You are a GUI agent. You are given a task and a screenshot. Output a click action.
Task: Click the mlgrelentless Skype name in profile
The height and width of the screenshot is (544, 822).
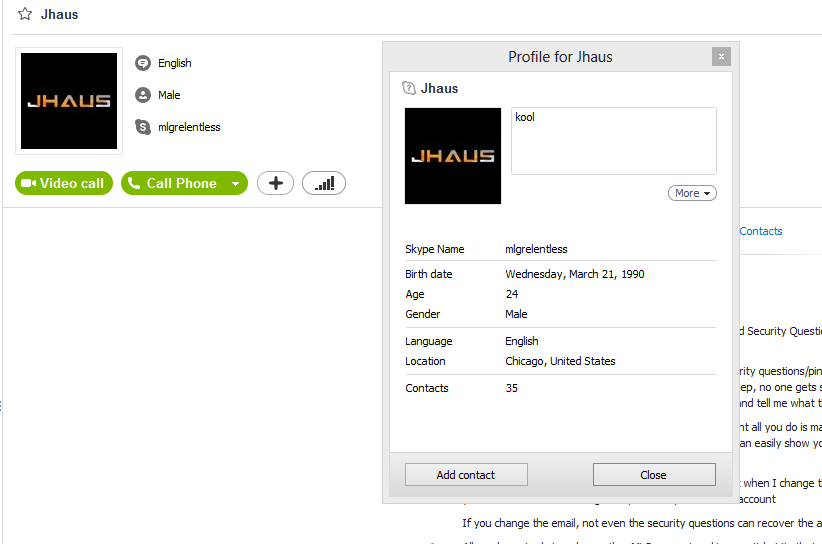[536, 249]
